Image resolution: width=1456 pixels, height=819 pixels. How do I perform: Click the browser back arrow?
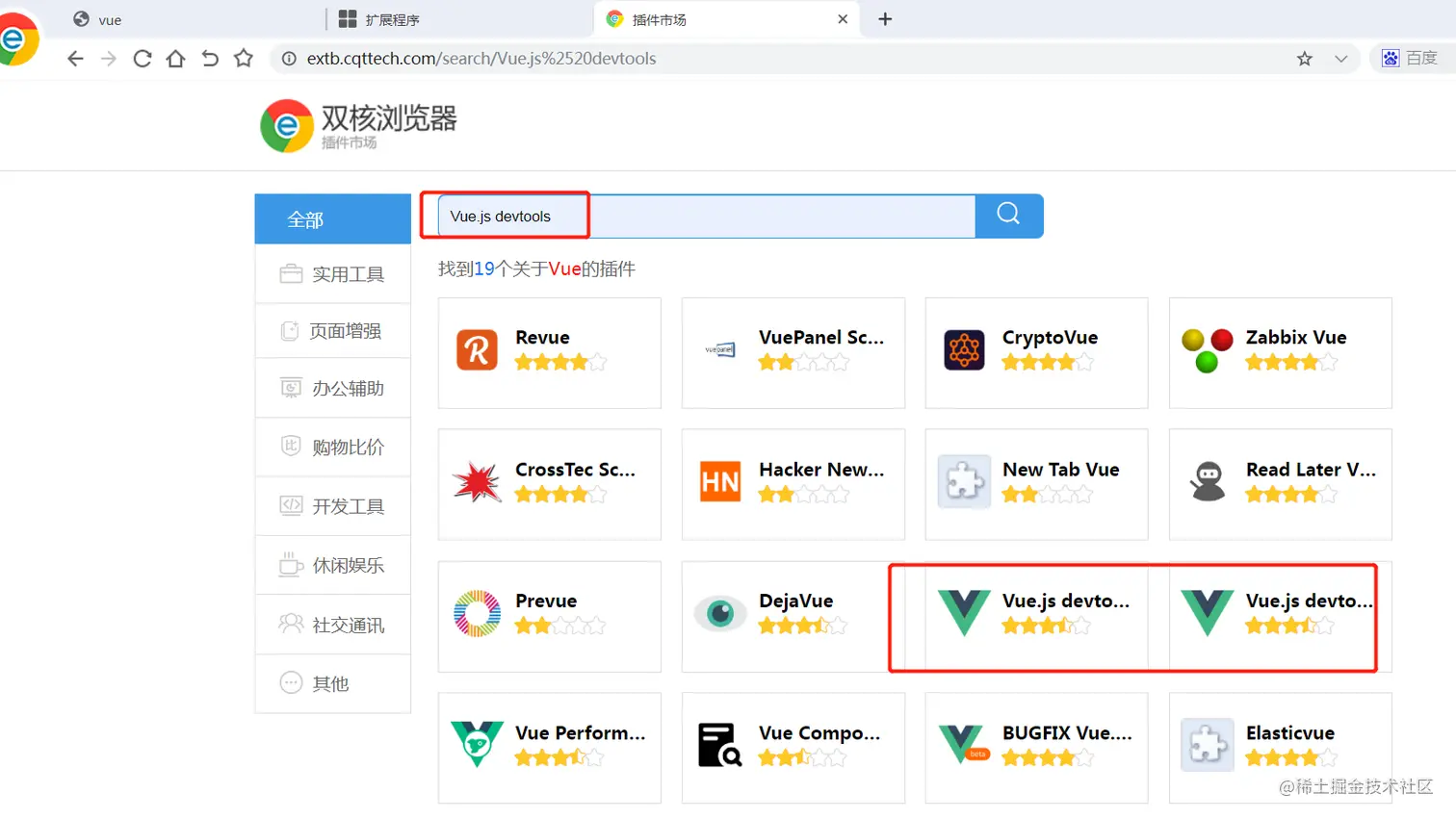point(75,59)
